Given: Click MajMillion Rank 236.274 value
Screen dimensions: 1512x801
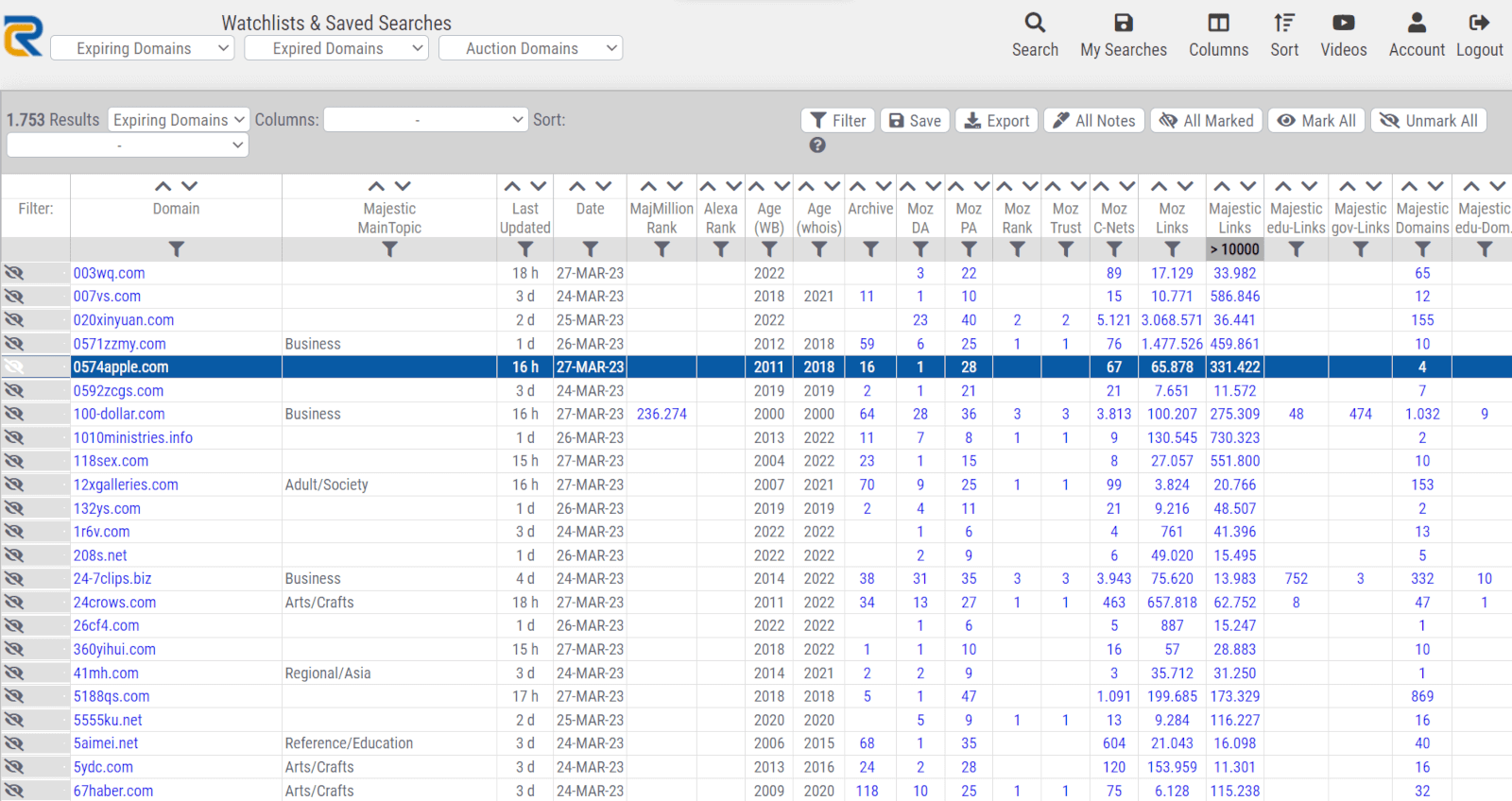Looking at the screenshot, I should (x=661, y=414).
